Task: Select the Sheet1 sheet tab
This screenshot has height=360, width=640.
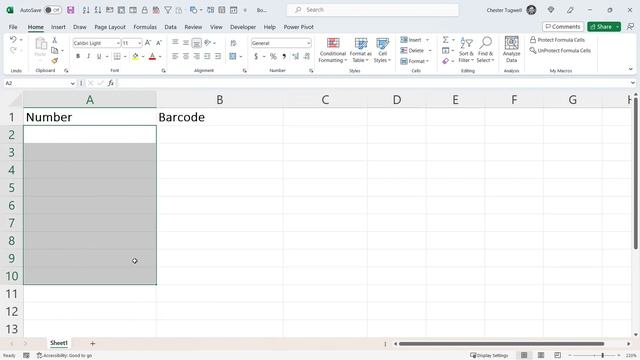Action: coord(59,343)
